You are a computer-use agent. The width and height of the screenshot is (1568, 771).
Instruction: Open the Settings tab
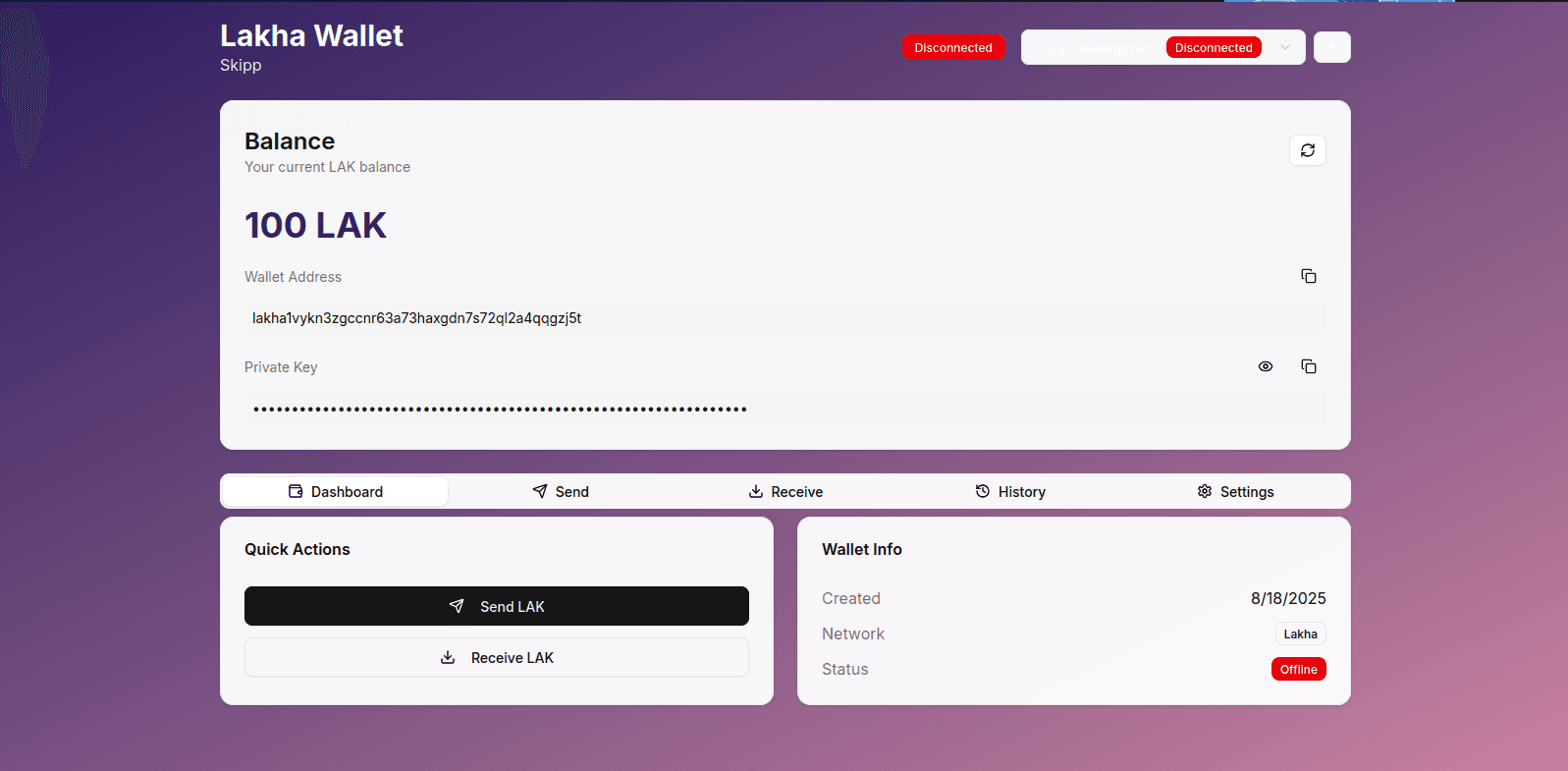(x=1235, y=491)
